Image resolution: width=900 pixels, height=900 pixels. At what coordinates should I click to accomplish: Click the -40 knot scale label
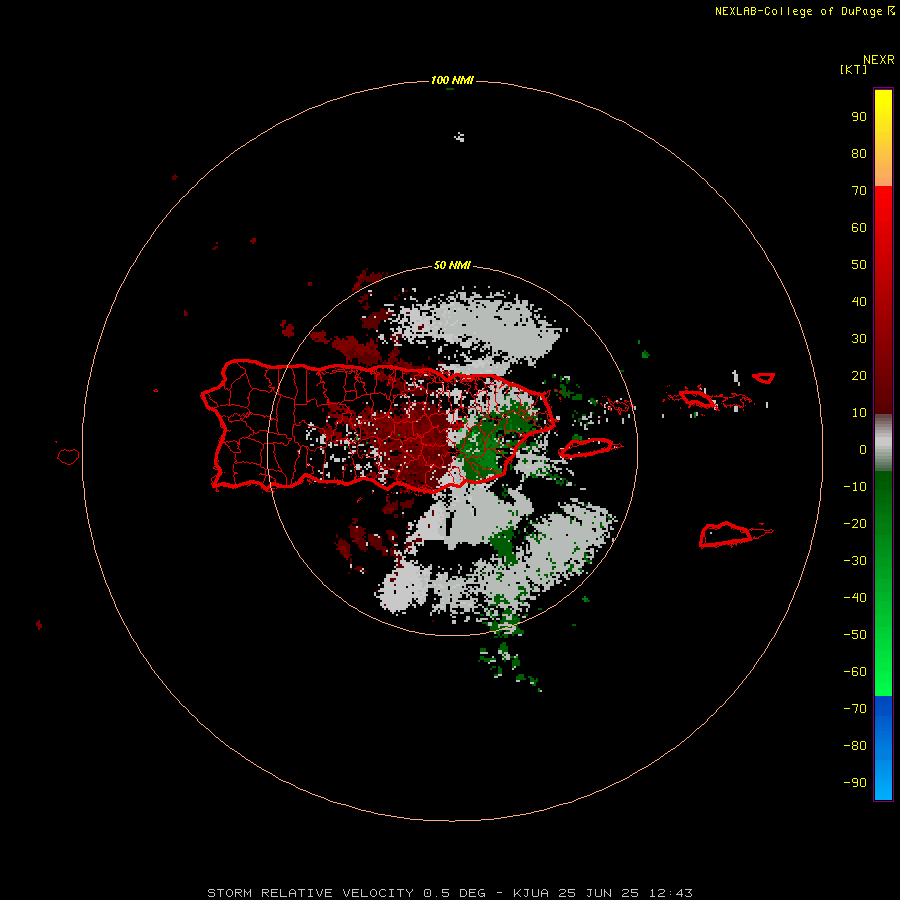[855, 598]
